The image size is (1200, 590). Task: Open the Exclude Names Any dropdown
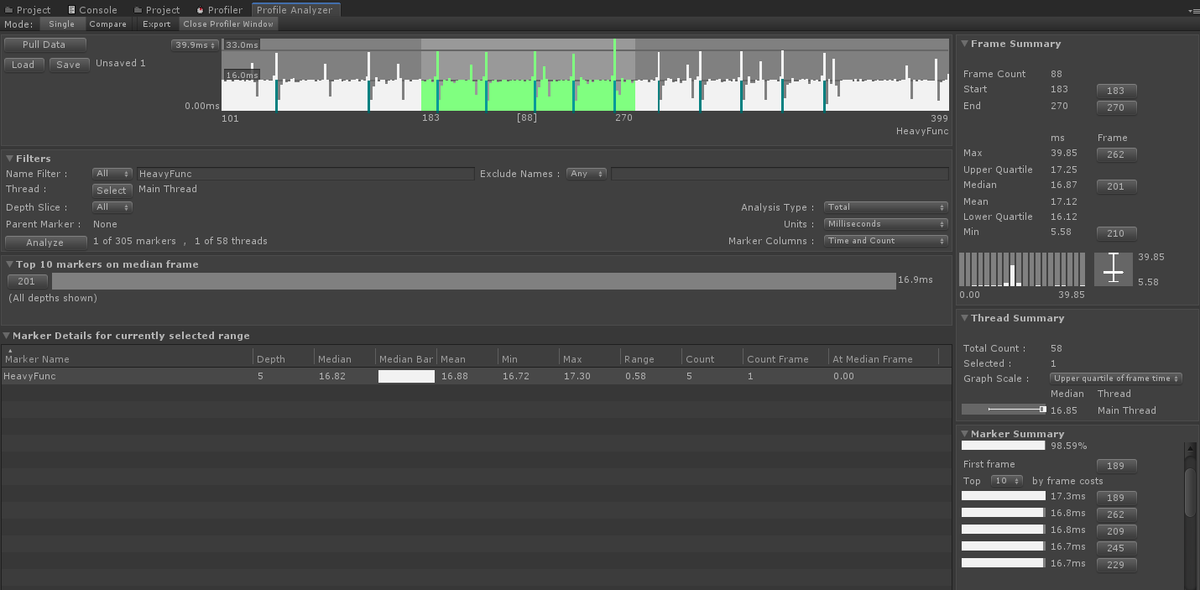[587, 174]
